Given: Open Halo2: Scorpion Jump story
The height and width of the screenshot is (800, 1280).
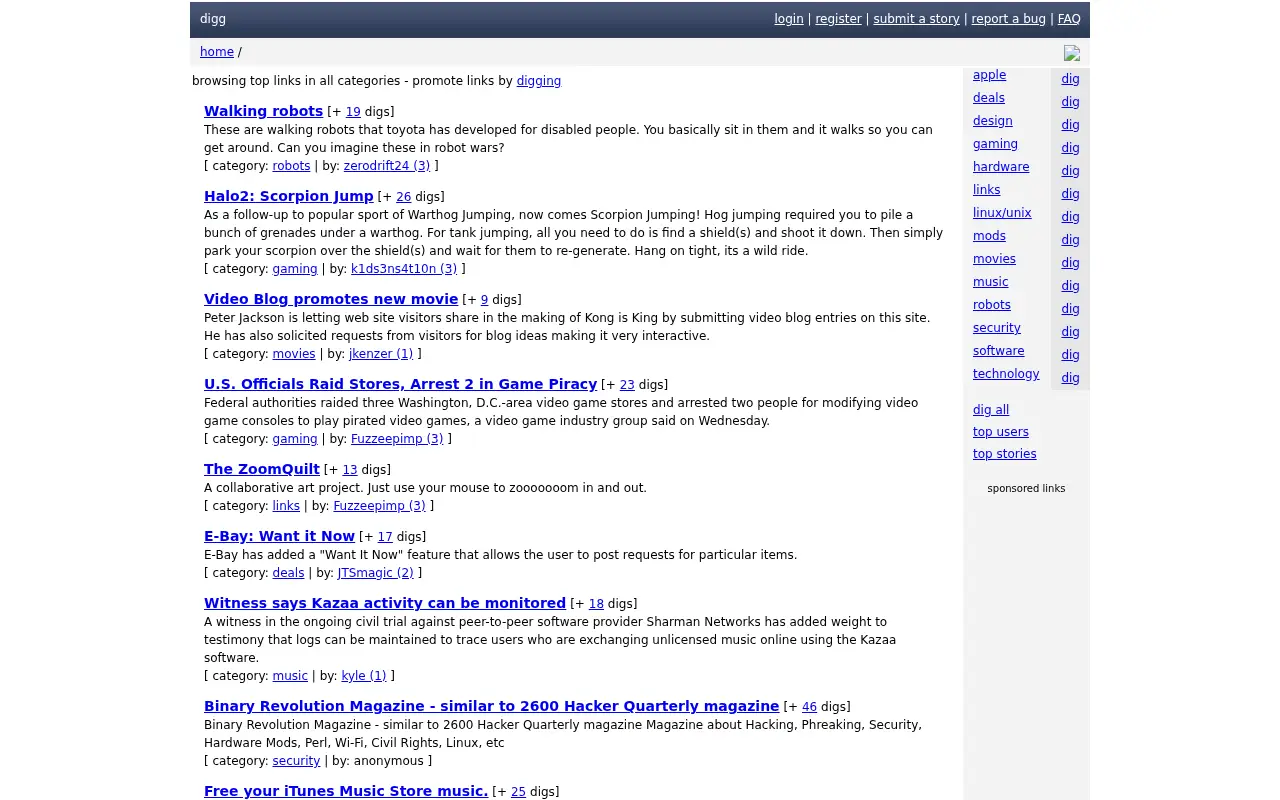Looking at the screenshot, I should [289, 196].
